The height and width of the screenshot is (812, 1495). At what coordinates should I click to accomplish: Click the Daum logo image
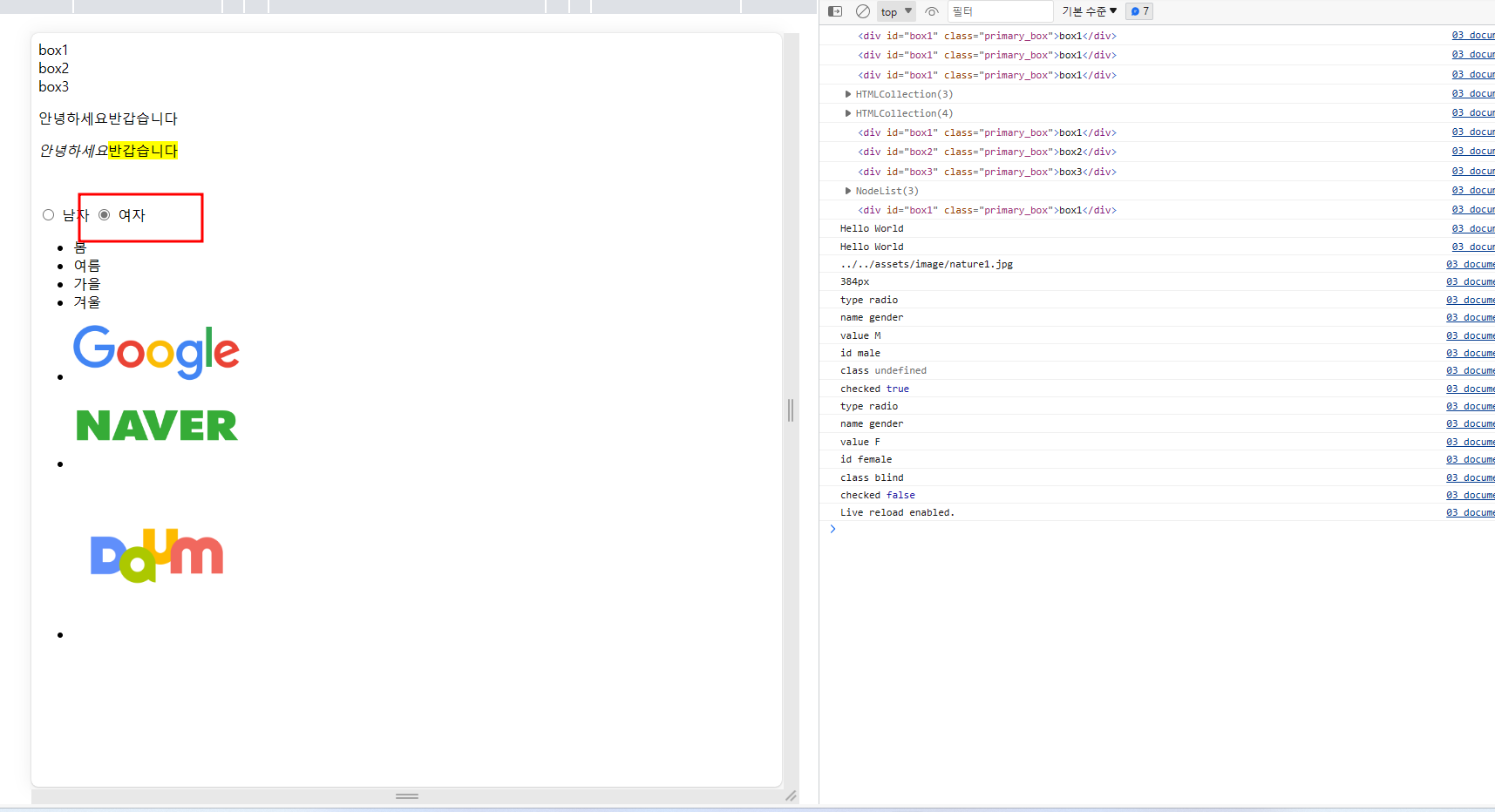point(157,554)
